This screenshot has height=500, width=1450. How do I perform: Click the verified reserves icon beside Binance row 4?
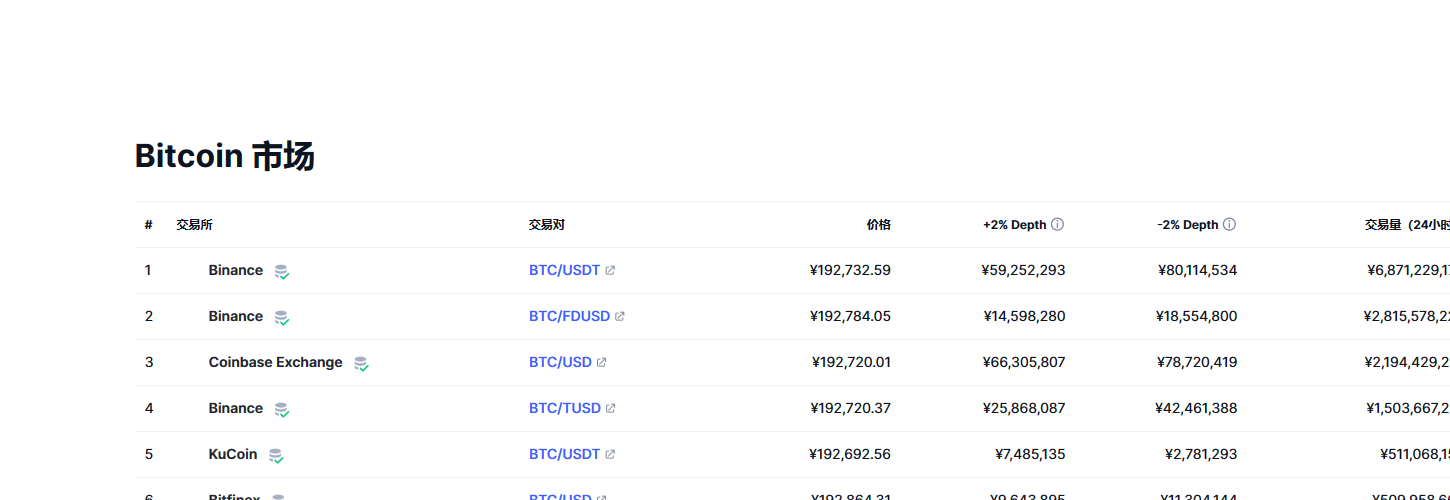point(282,409)
